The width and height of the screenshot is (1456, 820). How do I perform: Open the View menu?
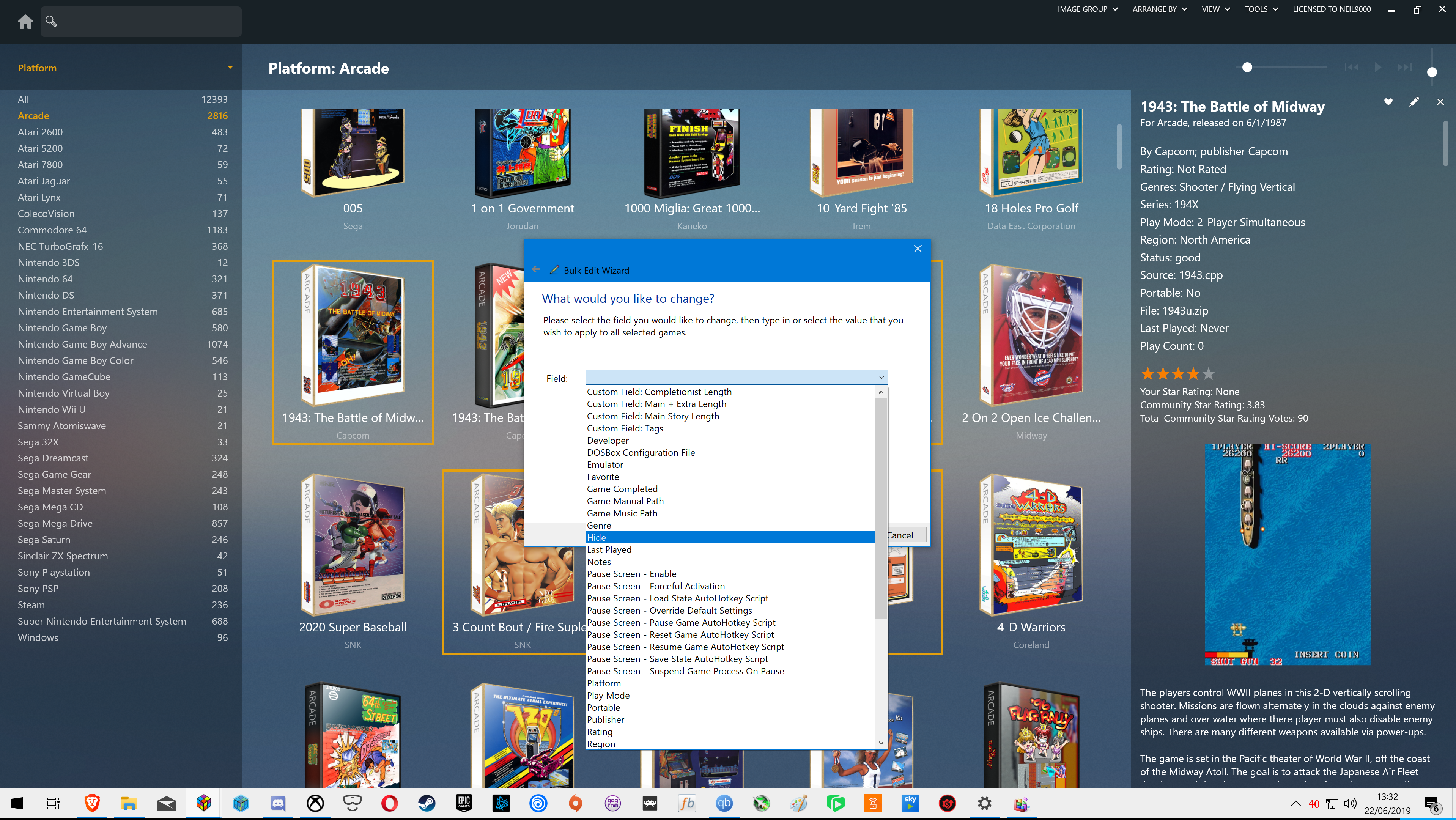(1216, 9)
